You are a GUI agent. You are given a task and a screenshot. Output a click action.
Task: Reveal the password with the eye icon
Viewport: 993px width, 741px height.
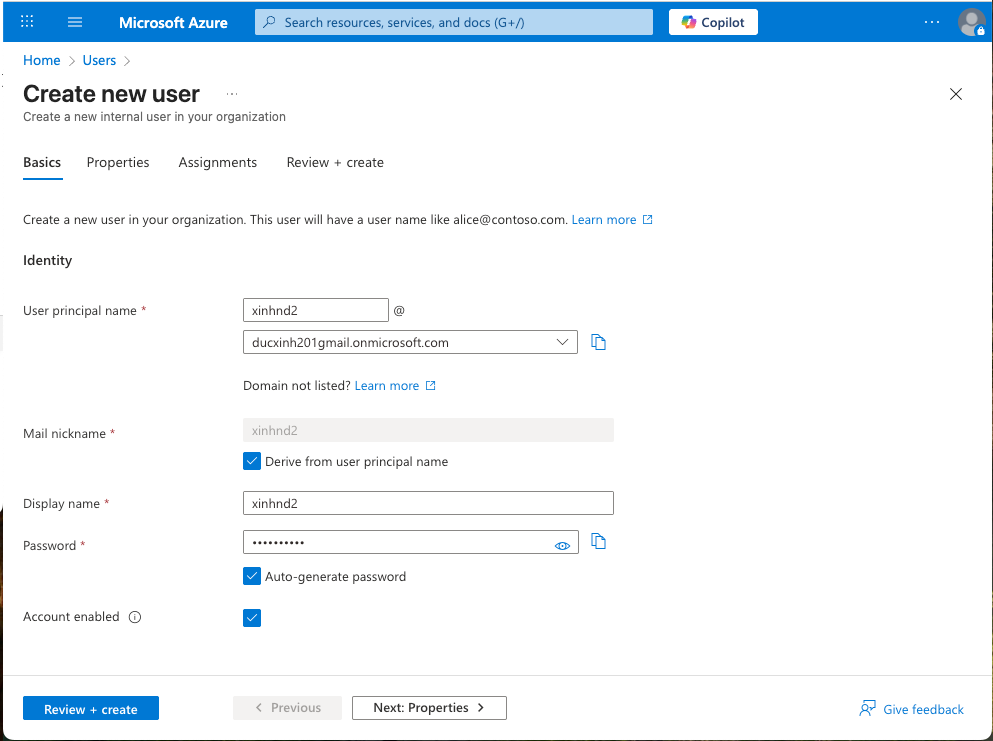[x=562, y=544]
